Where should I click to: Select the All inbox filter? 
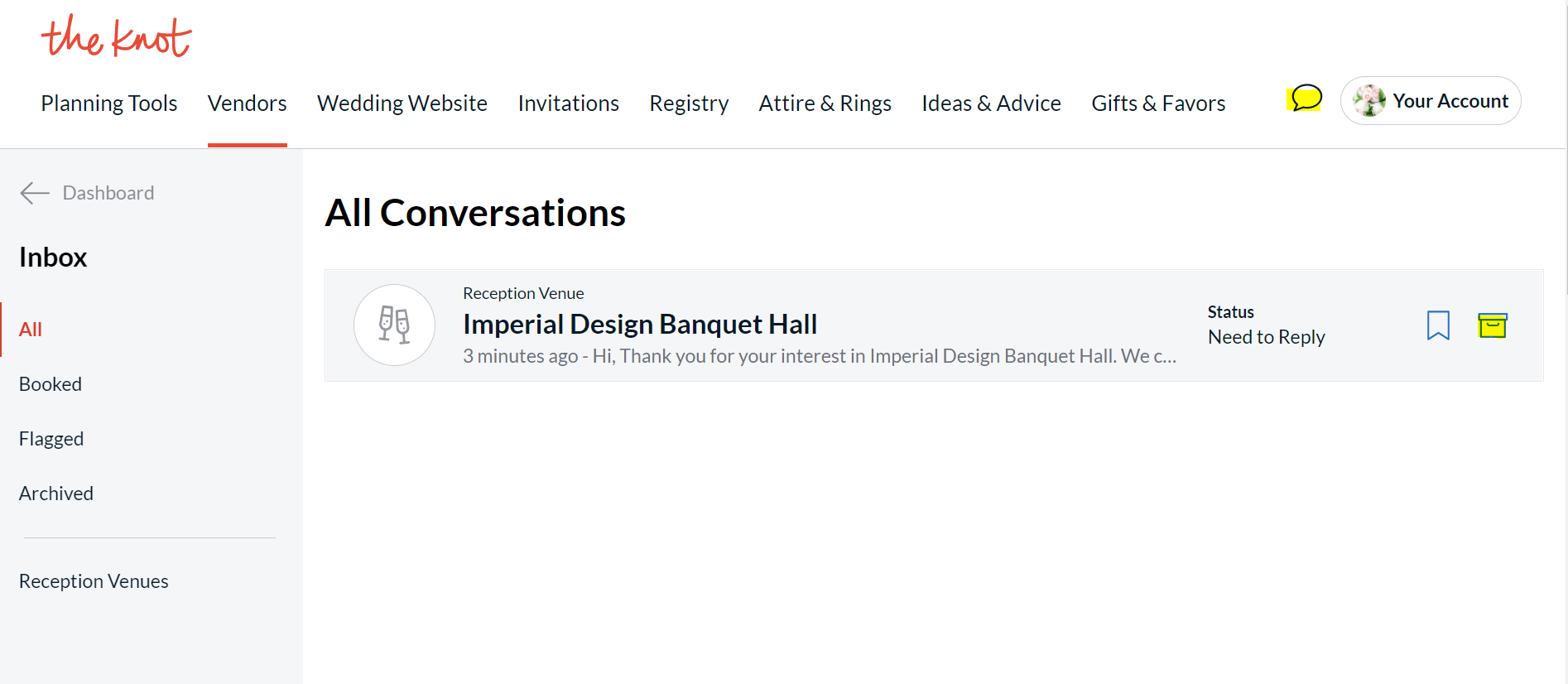click(x=31, y=330)
